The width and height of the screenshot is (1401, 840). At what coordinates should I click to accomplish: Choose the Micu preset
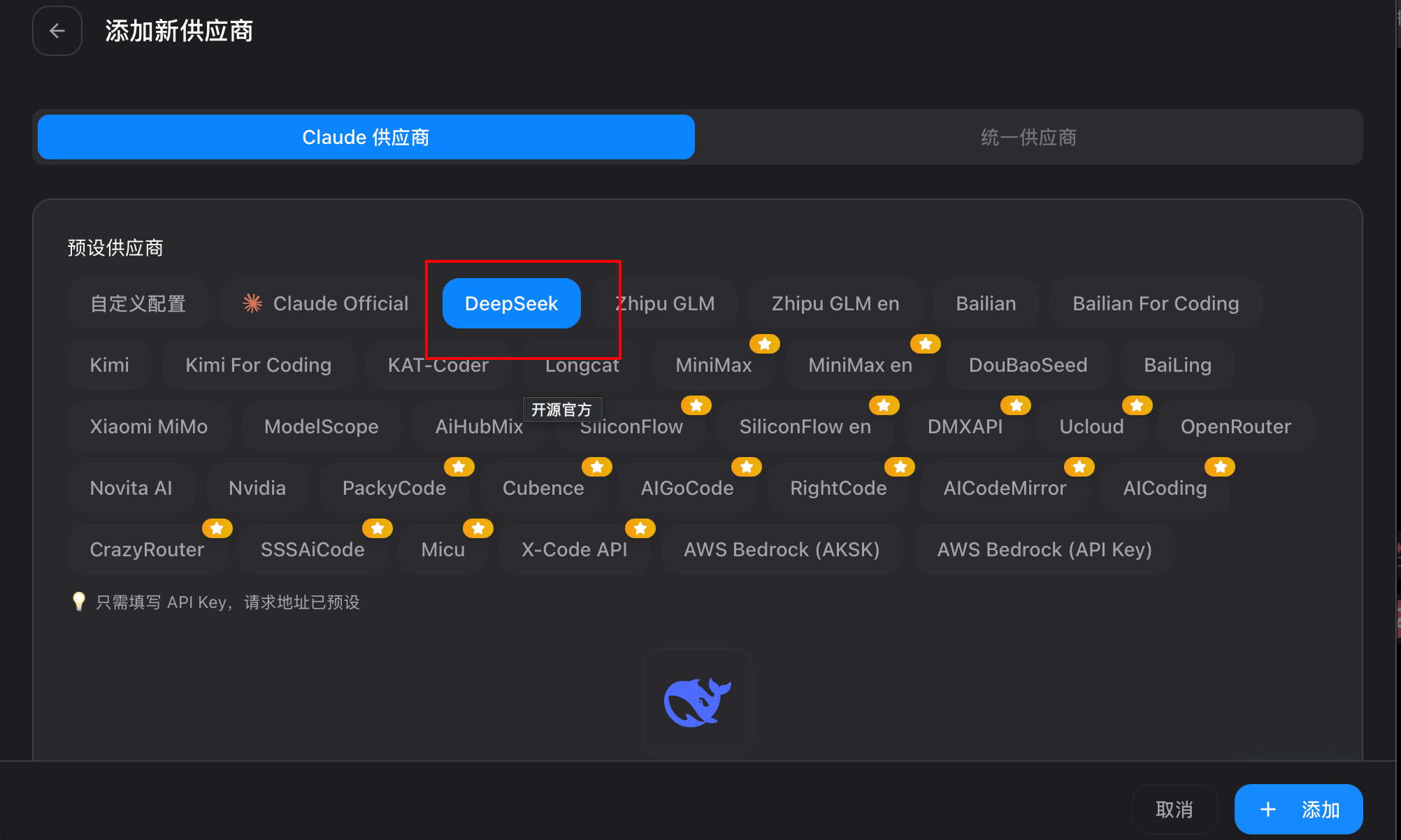click(443, 549)
